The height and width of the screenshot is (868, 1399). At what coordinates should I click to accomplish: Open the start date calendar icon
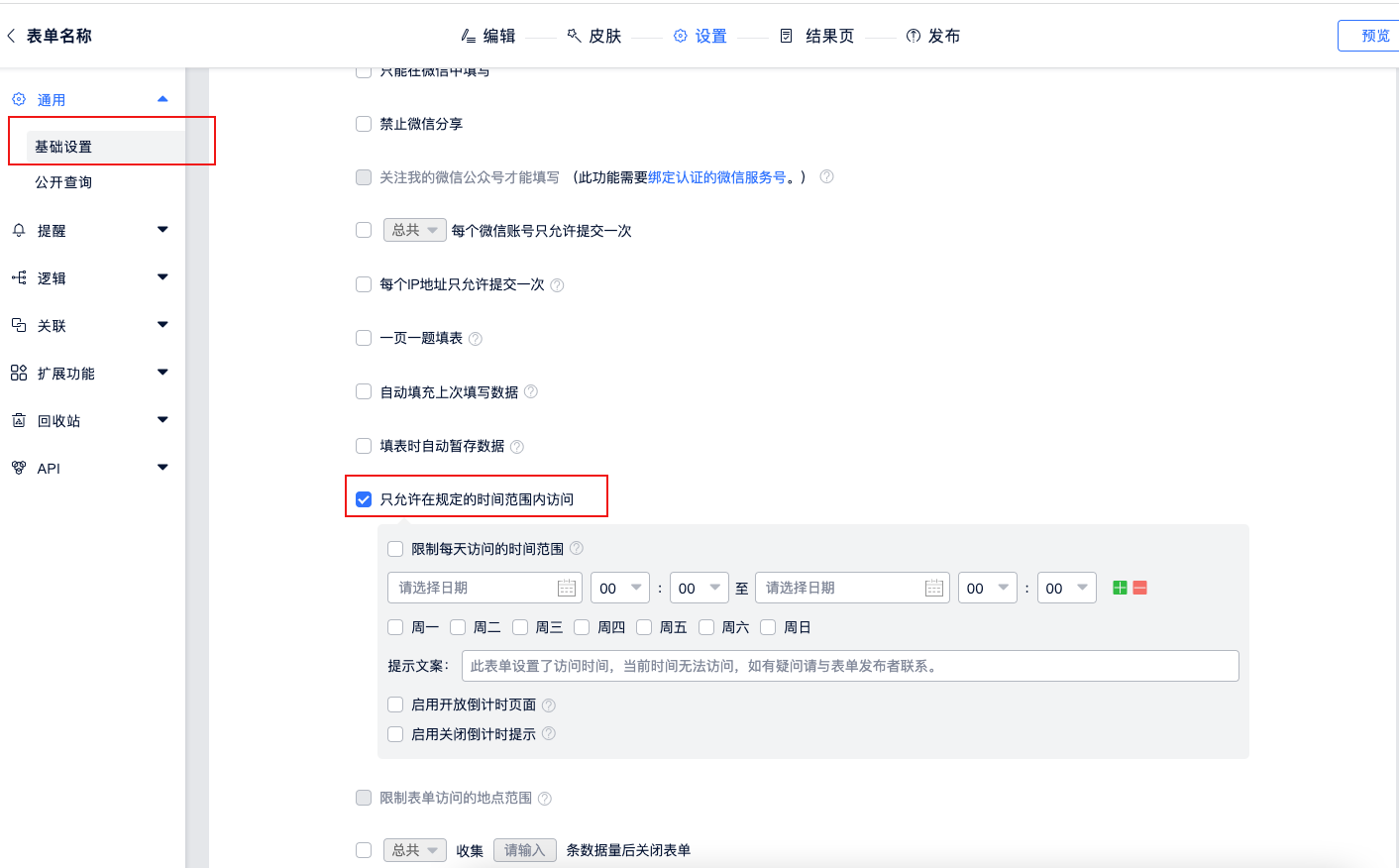(x=567, y=589)
